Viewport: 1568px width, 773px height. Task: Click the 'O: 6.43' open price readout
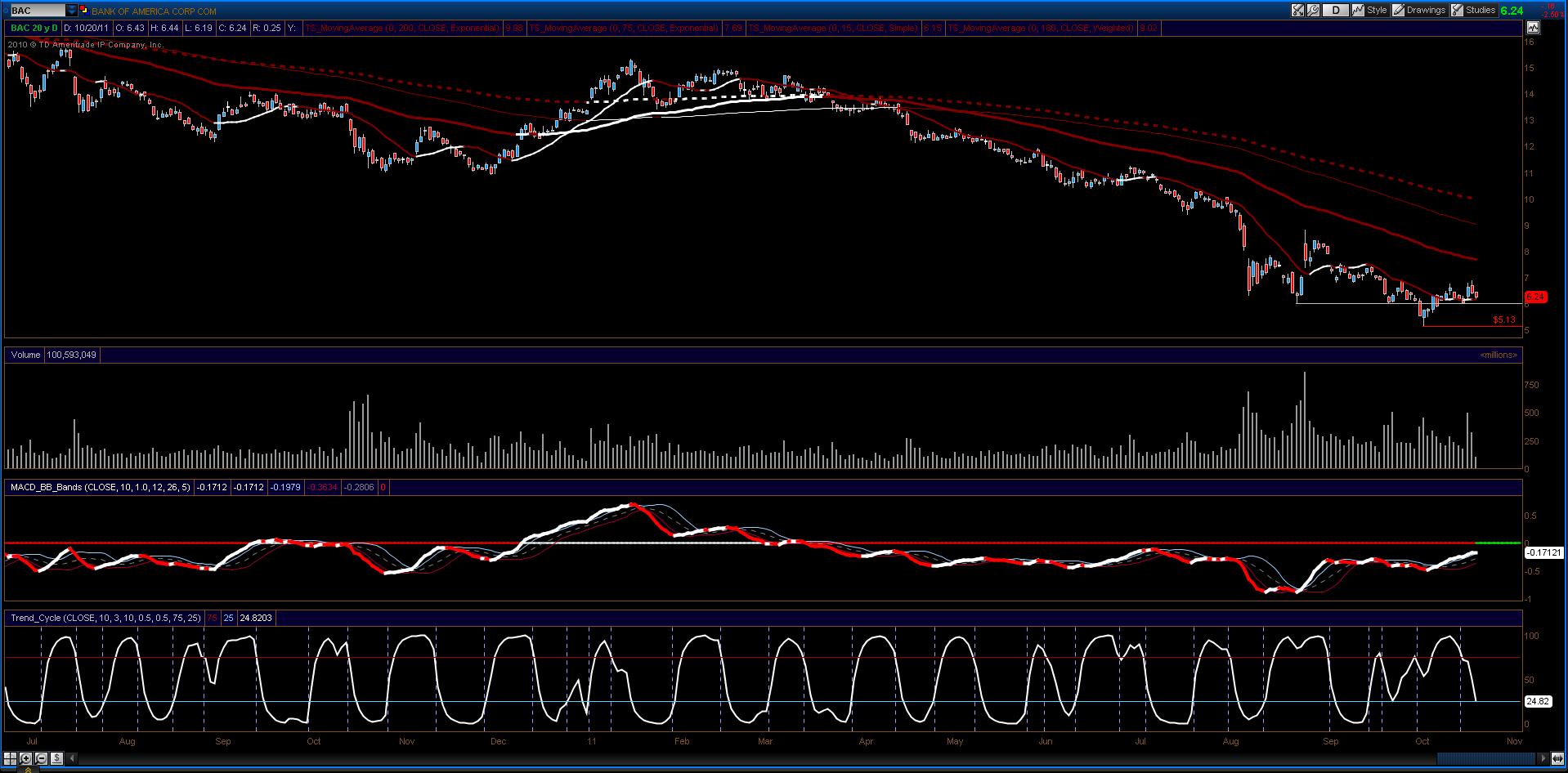pyautogui.click(x=131, y=28)
